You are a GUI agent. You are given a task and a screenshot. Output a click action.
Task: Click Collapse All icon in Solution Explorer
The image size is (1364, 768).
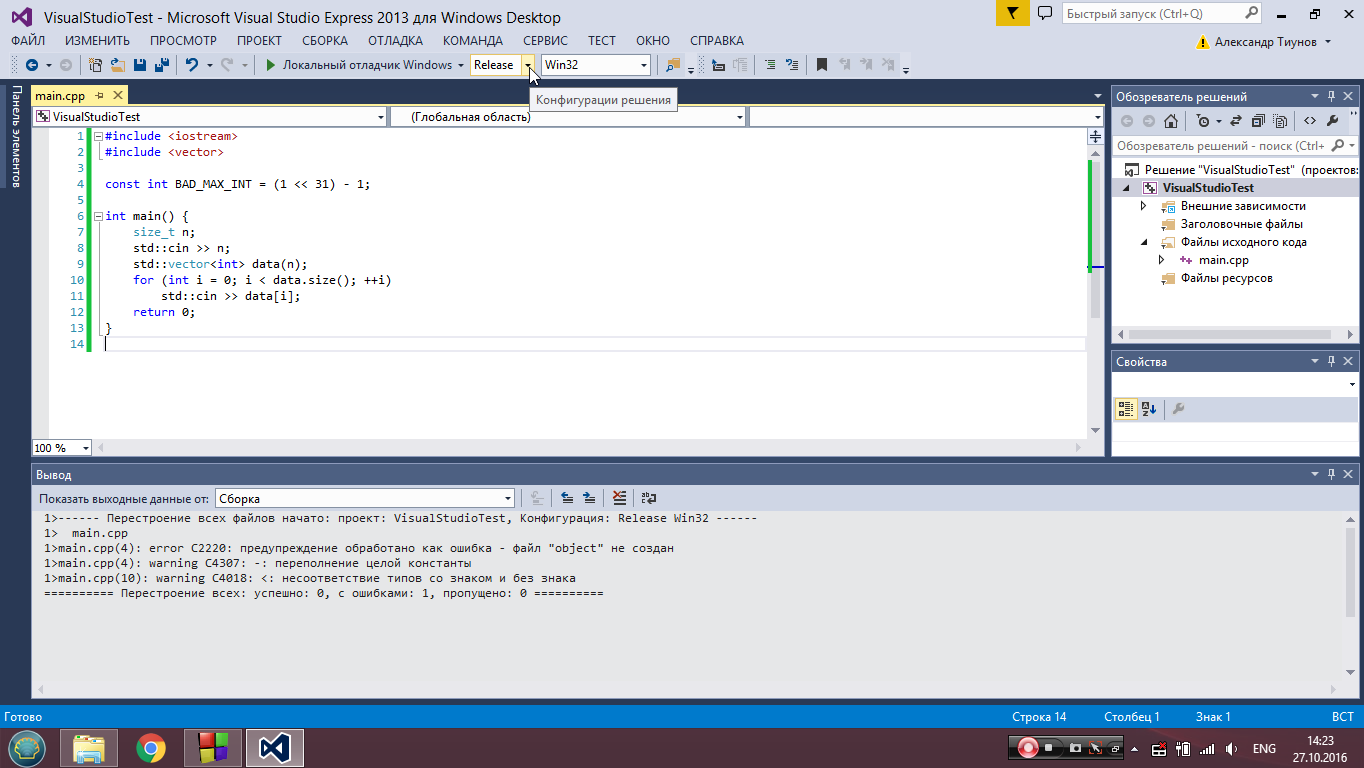pos(1258,121)
